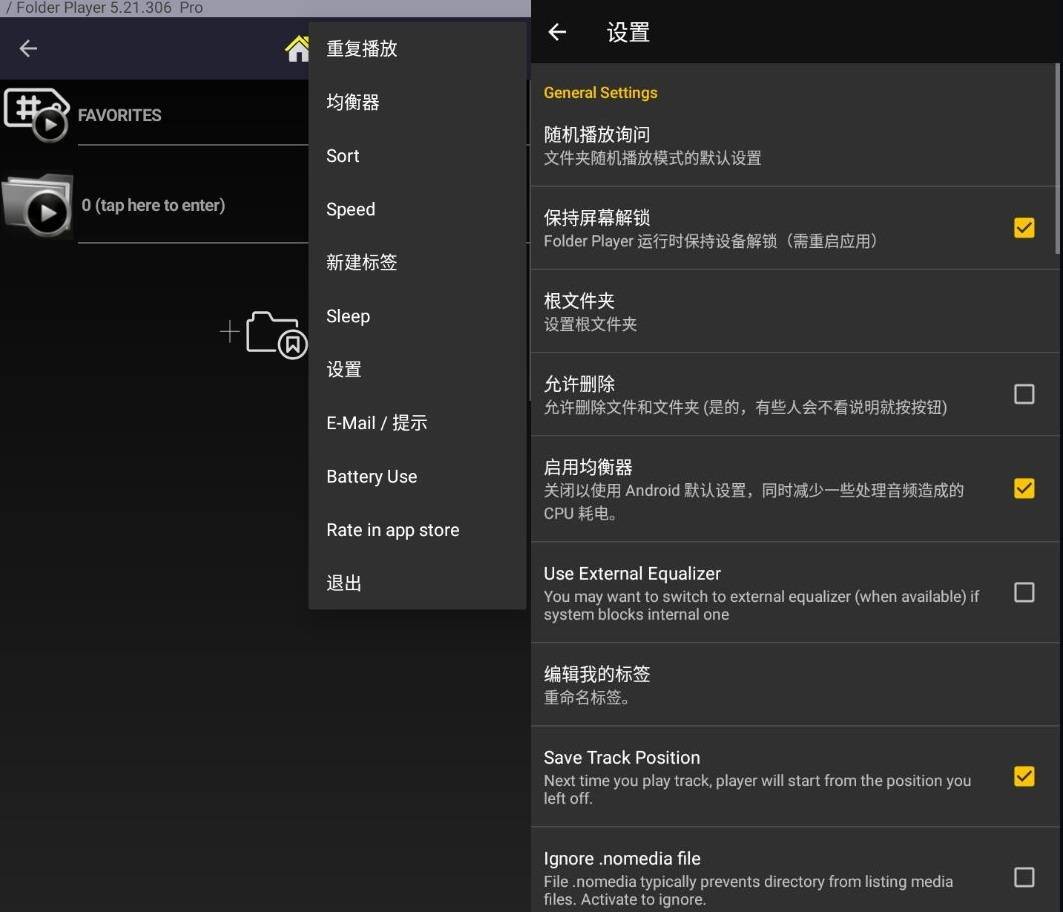1063x912 pixels.
Task: Disable the 保持屏幕解锁 checkbox
Action: coord(1023,228)
